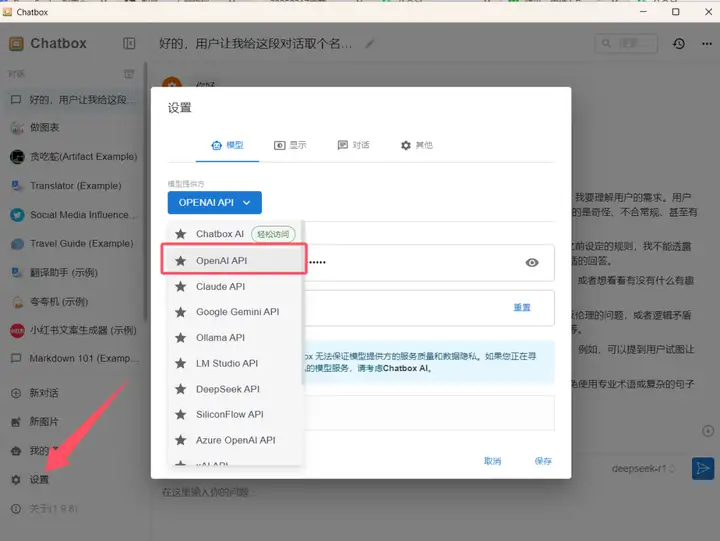Screen dimensions: 720x541
Task: Open 设置 from the sidebar
Action: point(73,479)
